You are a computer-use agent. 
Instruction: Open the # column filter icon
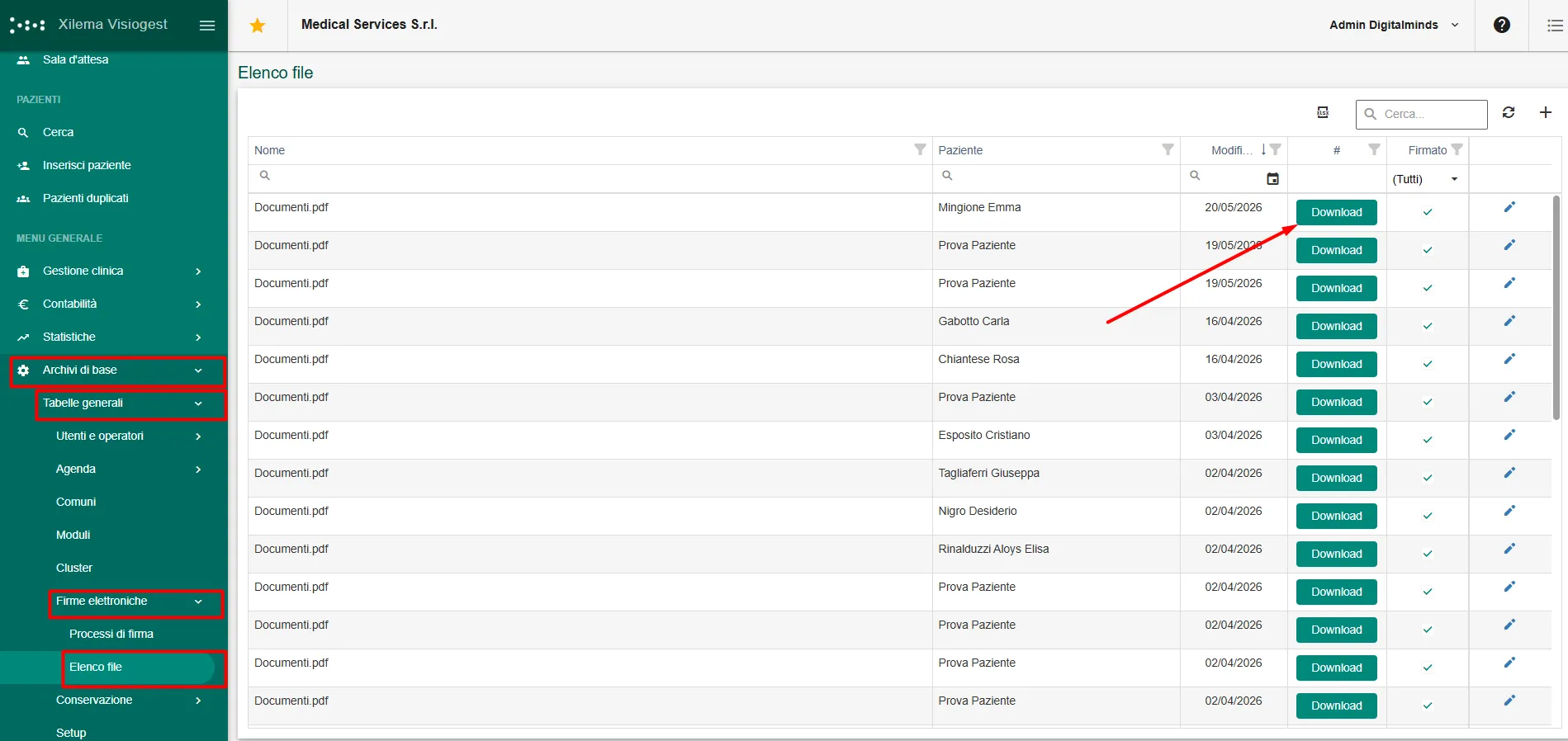tap(1374, 149)
